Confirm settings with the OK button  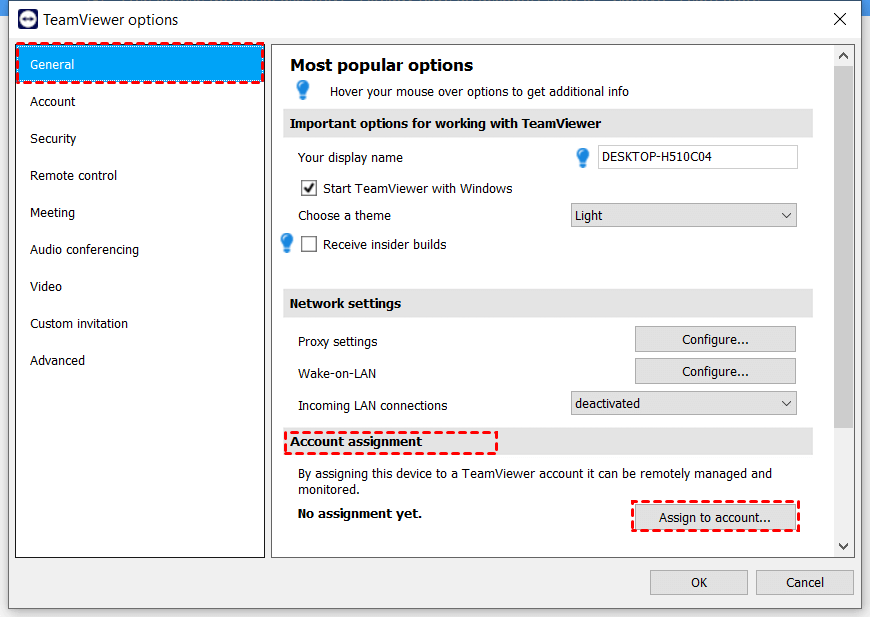click(698, 583)
